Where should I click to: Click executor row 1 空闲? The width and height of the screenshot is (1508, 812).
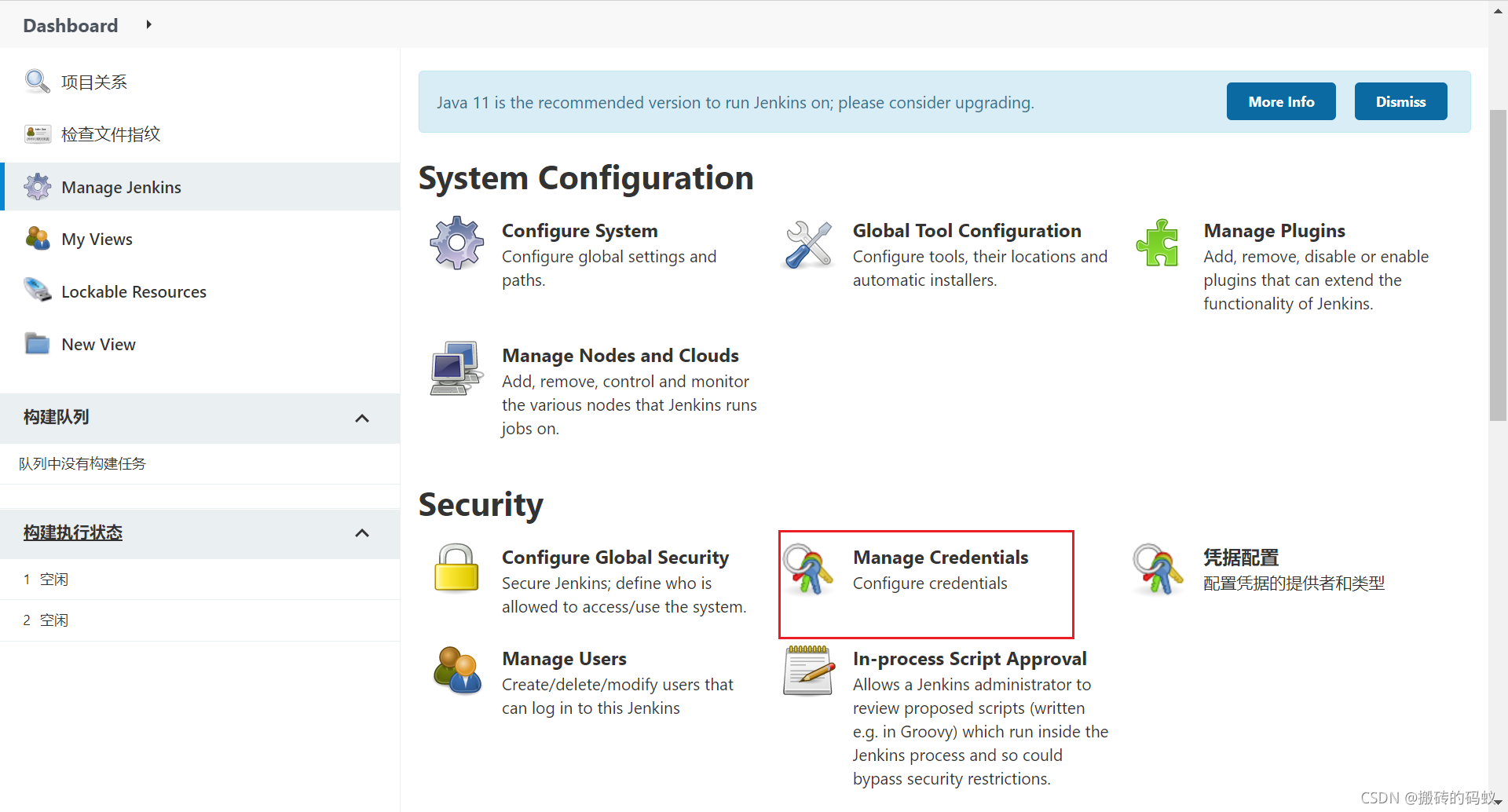pos(199,580)
